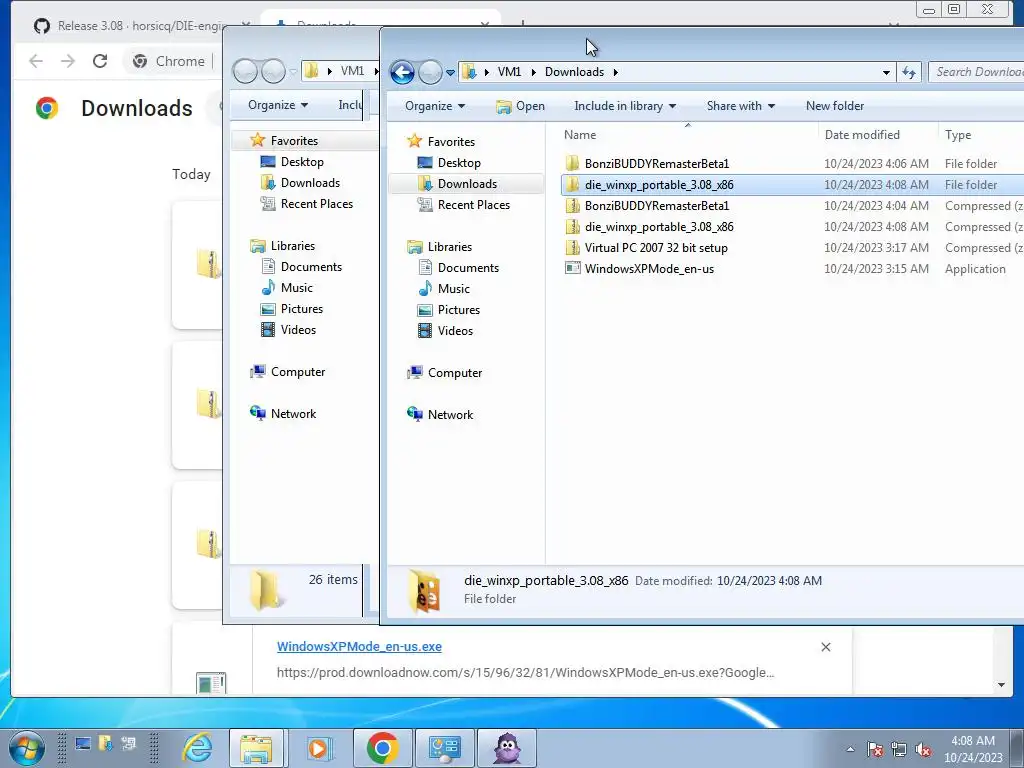Switch to Google Chrome taskbar button
The width and height of the screenshot is (1024, 768).
[383, 748]
